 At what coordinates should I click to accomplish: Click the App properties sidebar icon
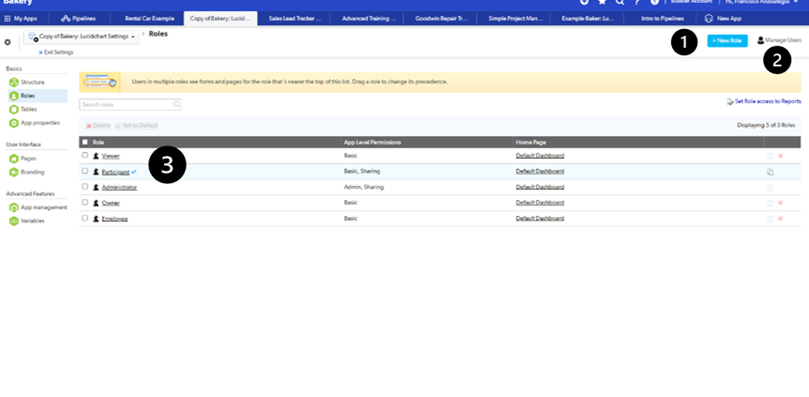pos(14,123)
